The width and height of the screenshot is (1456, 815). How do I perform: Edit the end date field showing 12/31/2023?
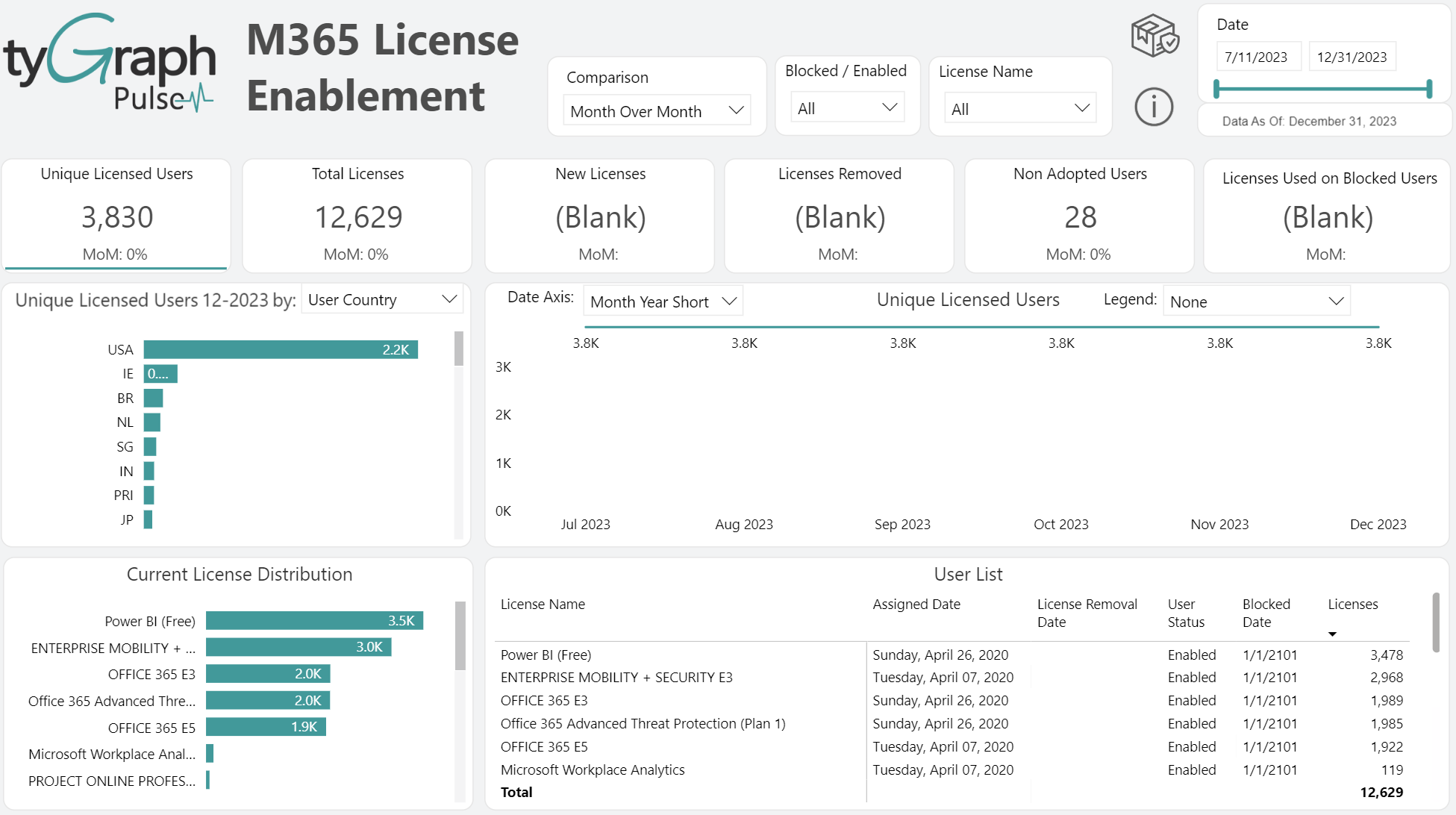click(1352, 56)
